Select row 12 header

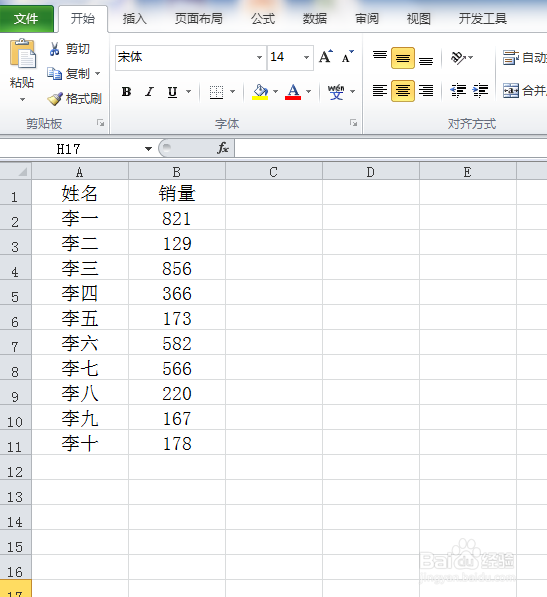click(x=16, y=467)
